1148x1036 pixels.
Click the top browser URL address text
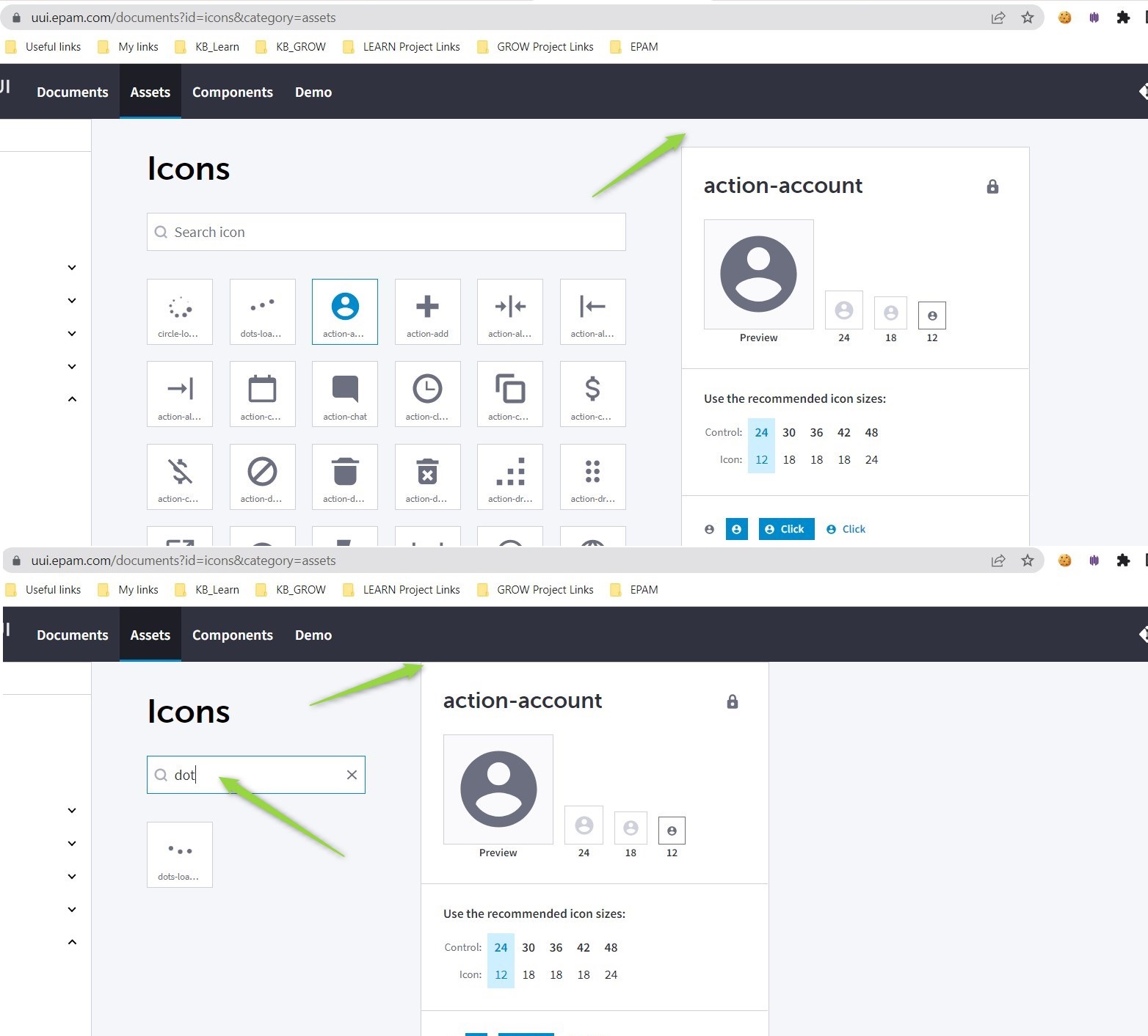pos(184,18)
